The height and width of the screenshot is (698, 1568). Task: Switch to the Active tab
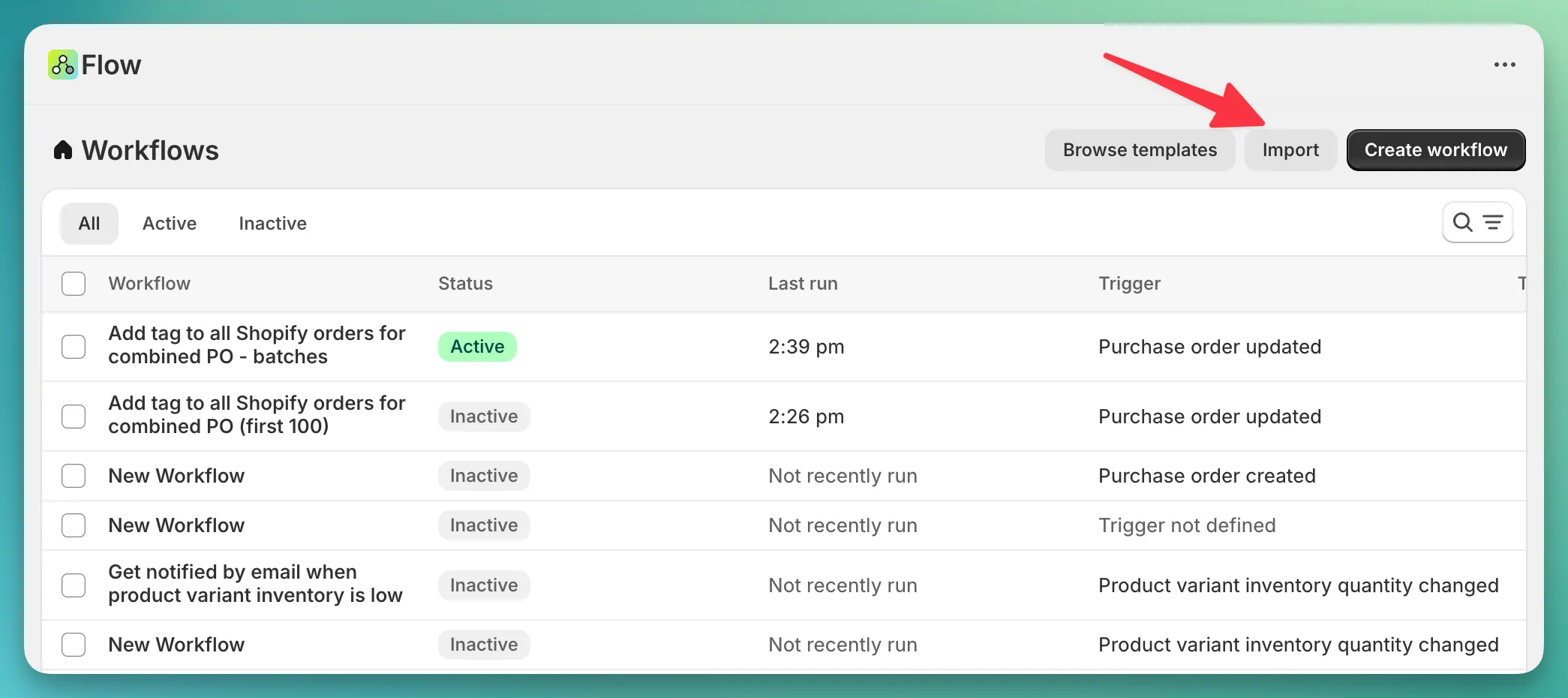click(x=169, y=223)
